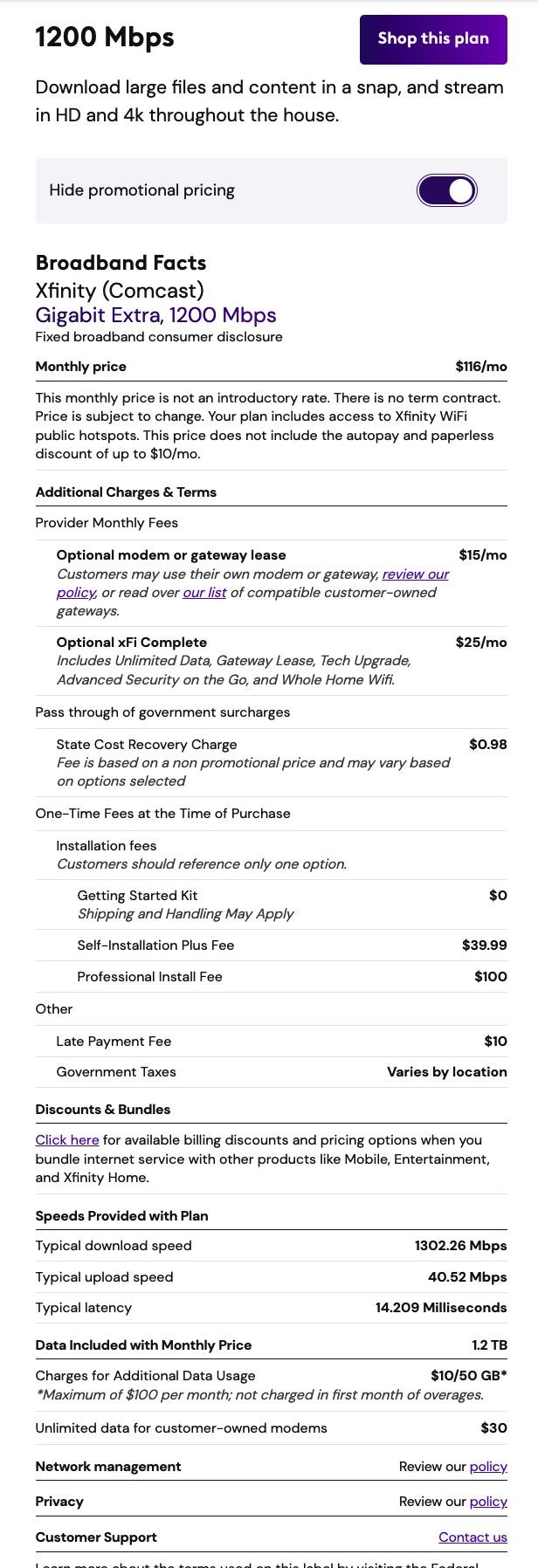Image resolution: width=538 pixels, height=1568 pixels.
Task: Click here for billing discounts link
Action: 66,1140
